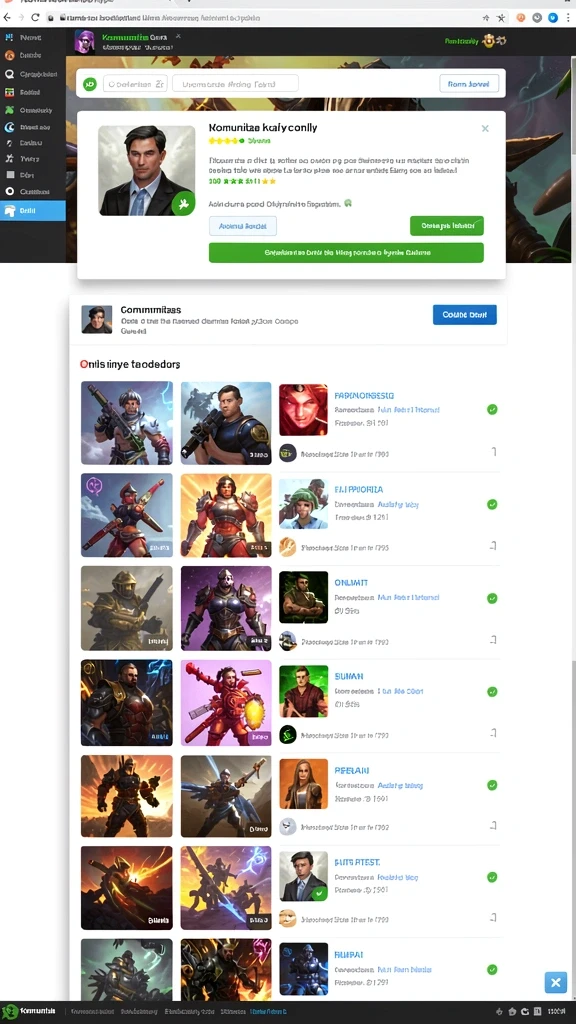Image resolution: width=576 pixels, height=1024 pixels.
Task: Open the red-green square sidebar item
Action: click(x=10, y=93)
